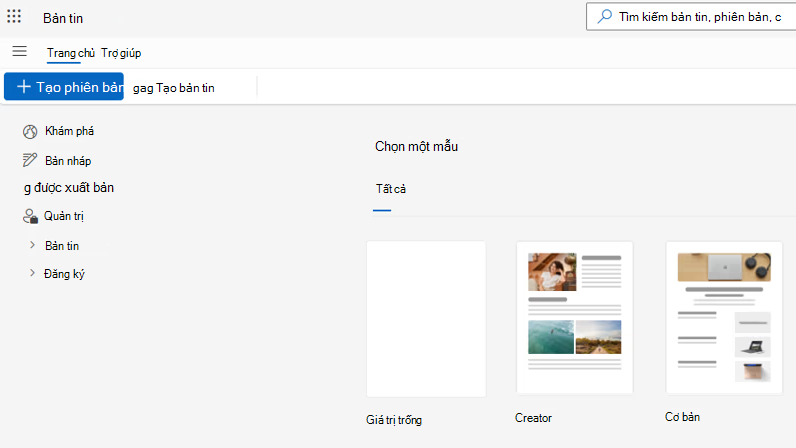Select the Bản tin tree item

pyautogui.click(x=62, y=246)
